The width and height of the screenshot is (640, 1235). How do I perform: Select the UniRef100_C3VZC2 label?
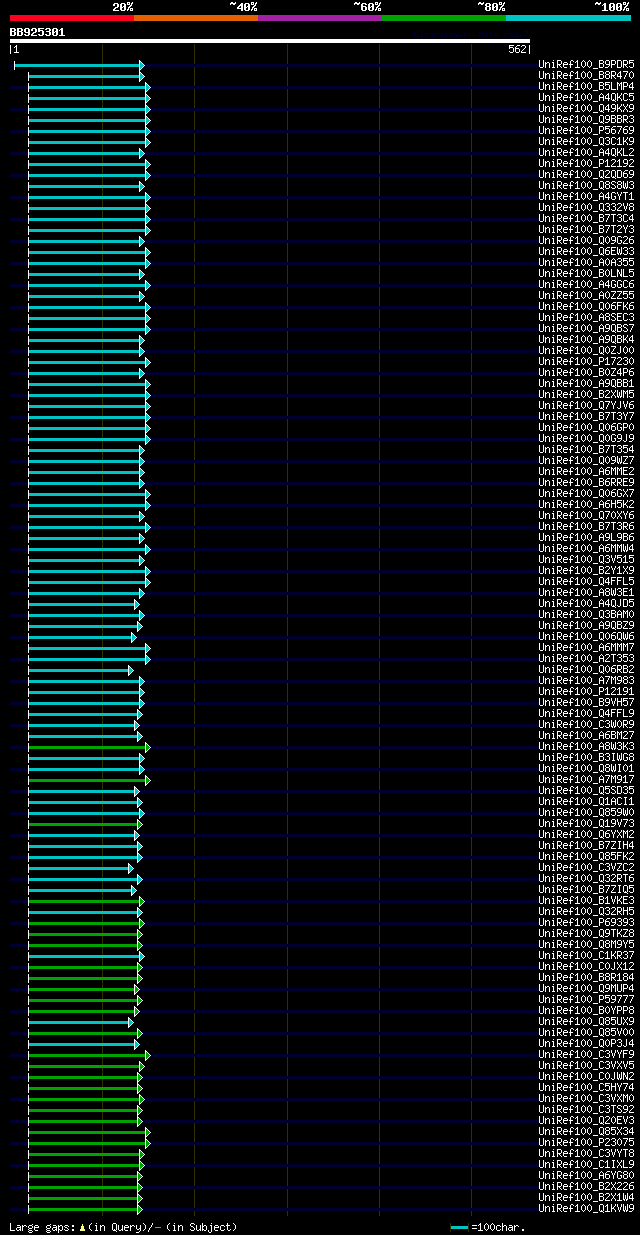586,867
